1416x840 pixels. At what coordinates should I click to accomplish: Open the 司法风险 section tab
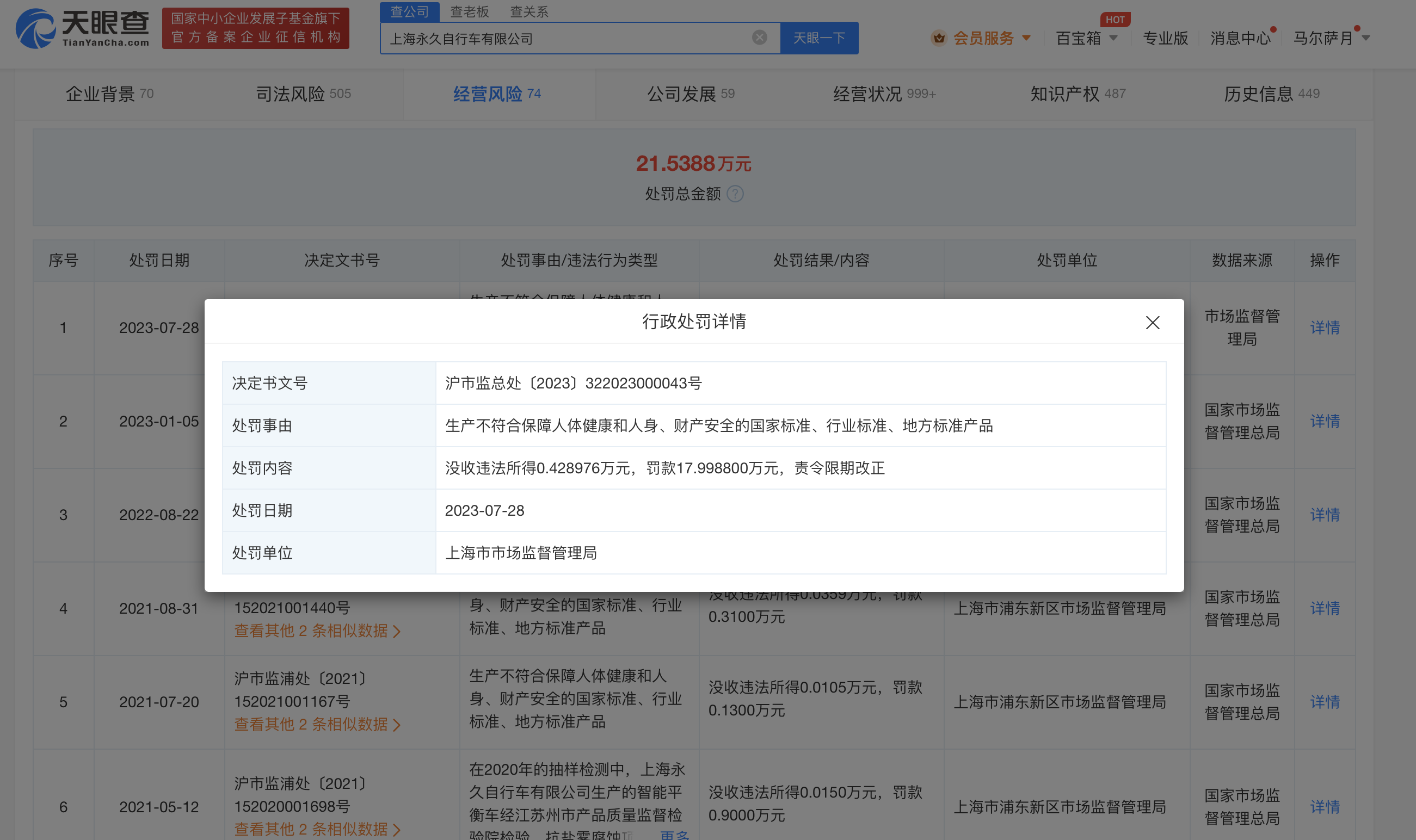click(303, 94)
